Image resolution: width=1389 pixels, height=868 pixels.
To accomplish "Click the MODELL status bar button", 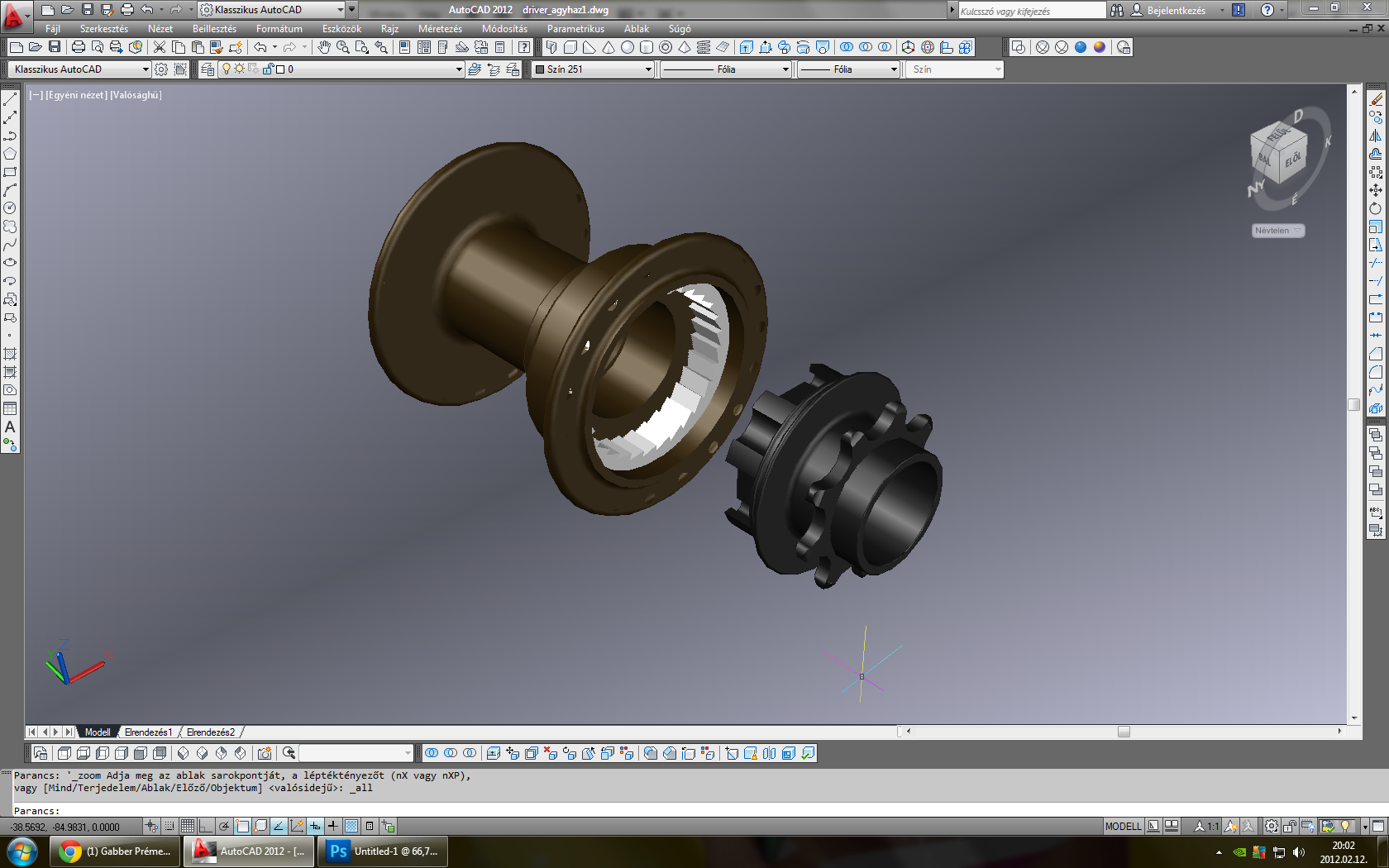I will [1123, 826].
